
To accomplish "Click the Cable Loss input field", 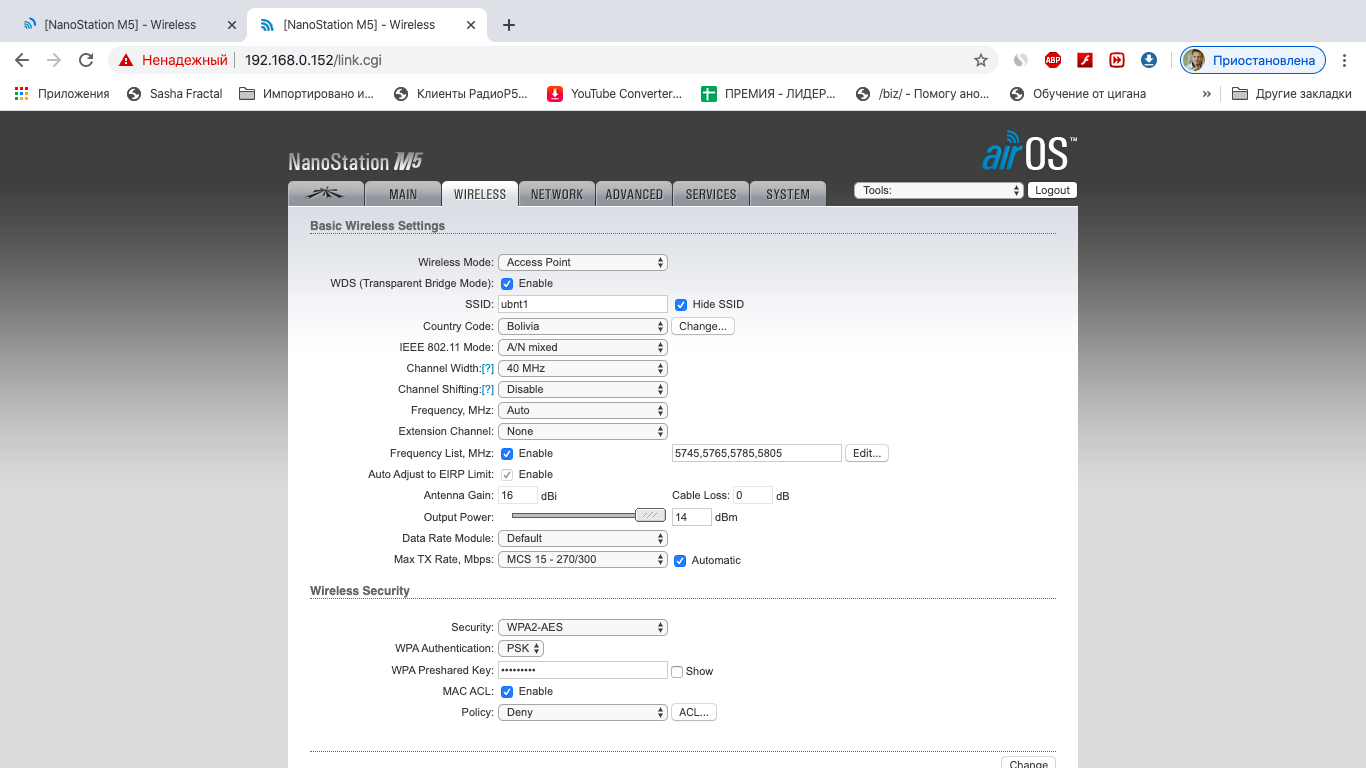I will (x=753, y=496).
